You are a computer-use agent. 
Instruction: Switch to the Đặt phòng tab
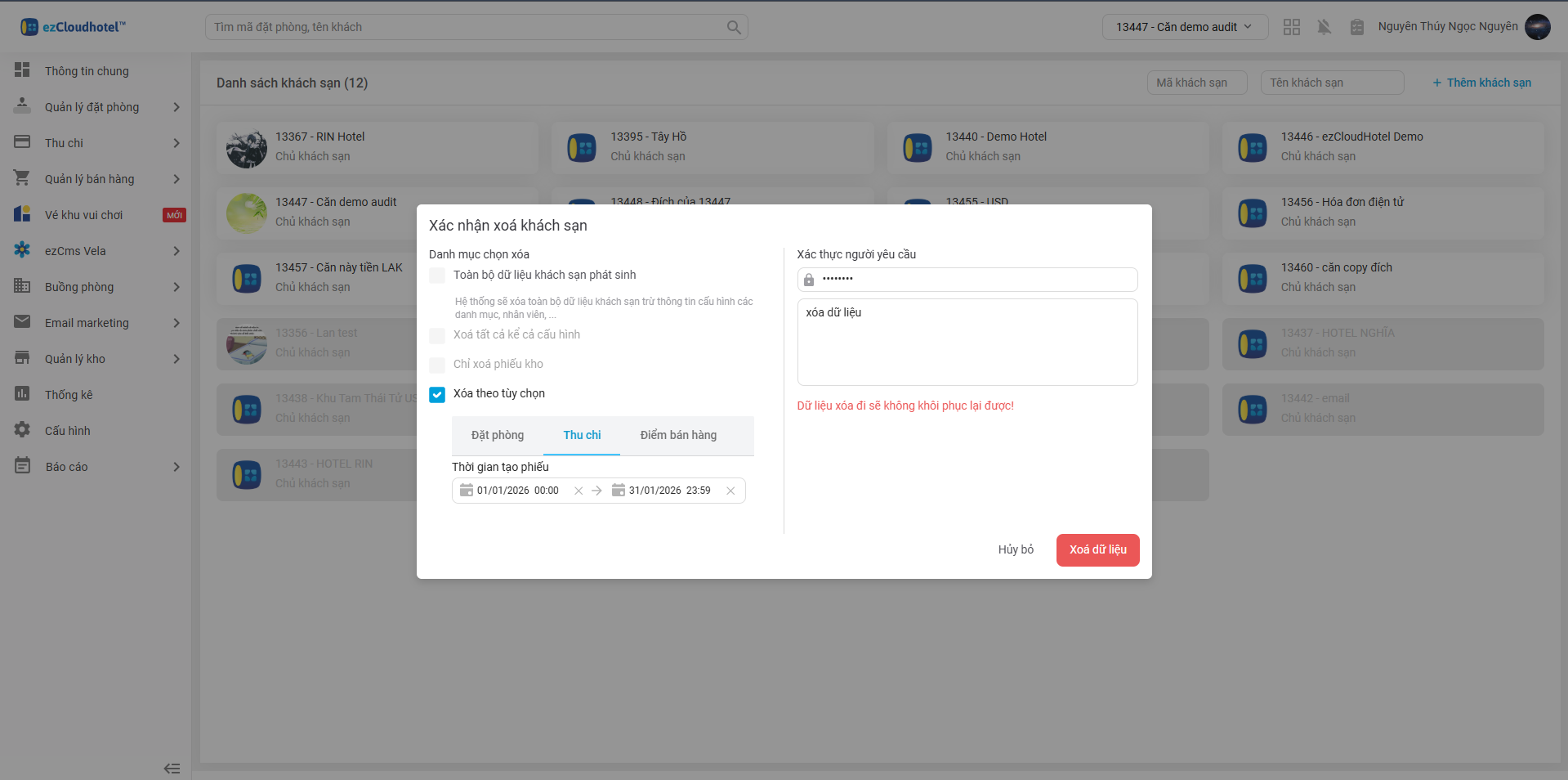pyautogui.click(x=497, y=435)
